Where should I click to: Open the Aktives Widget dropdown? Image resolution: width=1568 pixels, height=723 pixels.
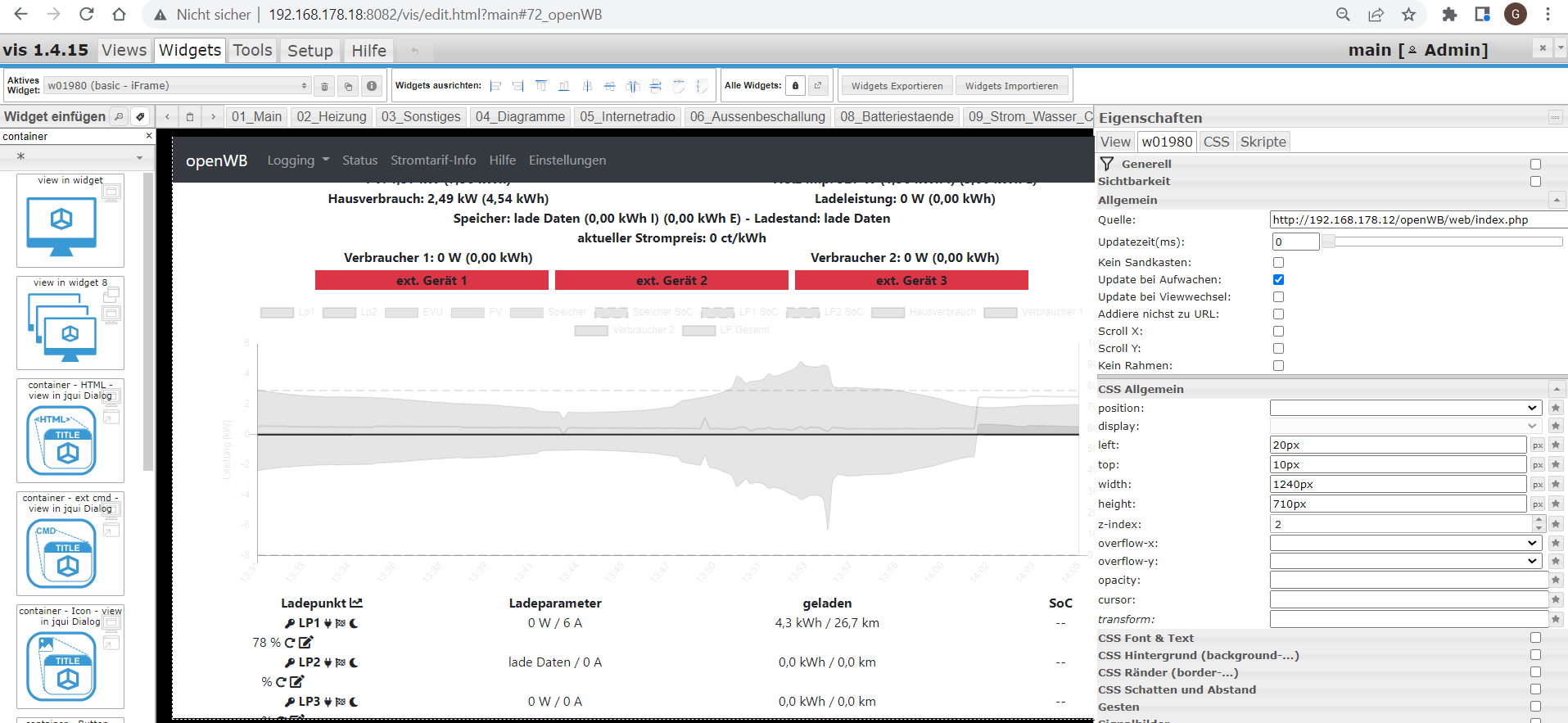coord(177,86)
